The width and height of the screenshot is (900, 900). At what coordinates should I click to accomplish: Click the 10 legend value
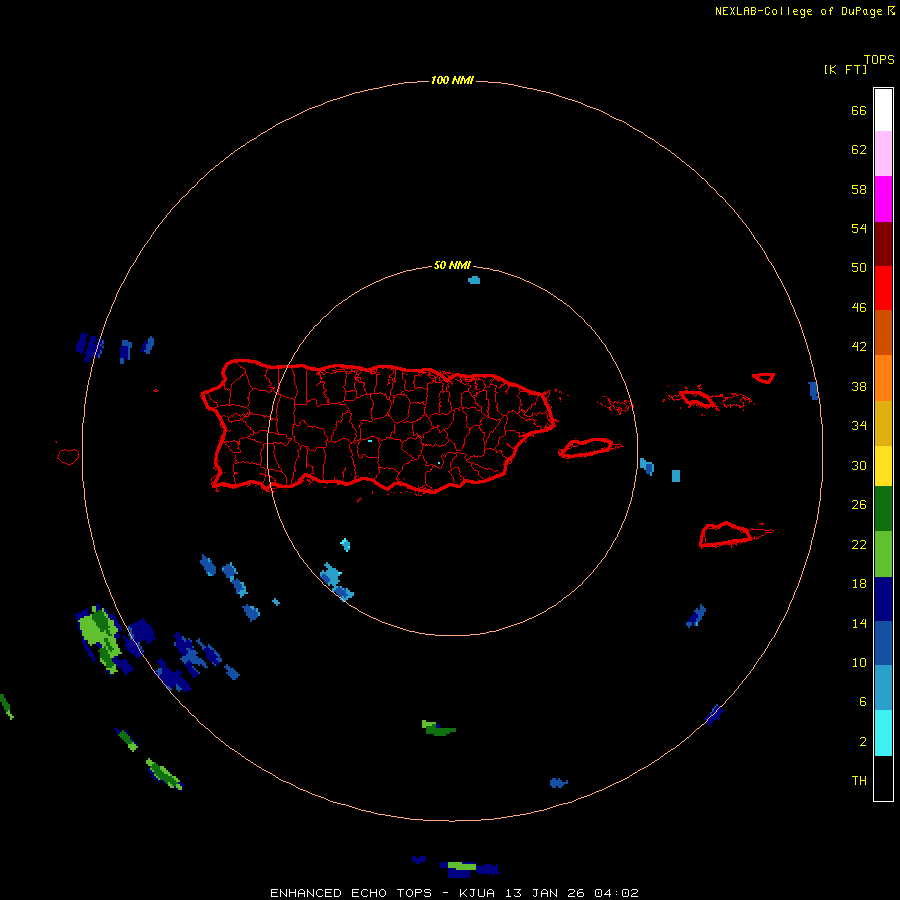859,662
